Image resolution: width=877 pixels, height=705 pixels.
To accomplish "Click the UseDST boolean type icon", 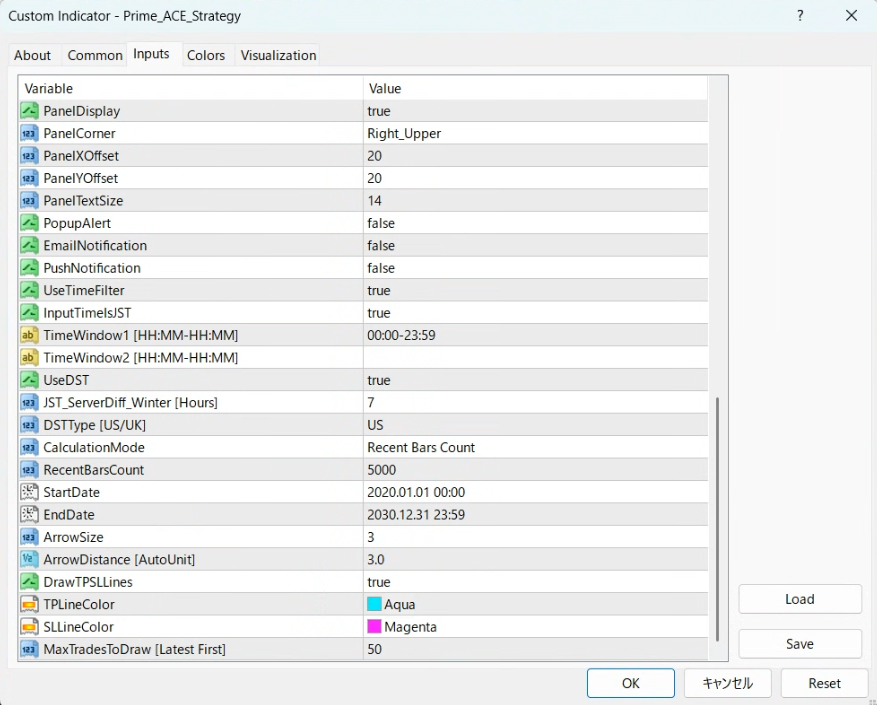I will (29, 380).
